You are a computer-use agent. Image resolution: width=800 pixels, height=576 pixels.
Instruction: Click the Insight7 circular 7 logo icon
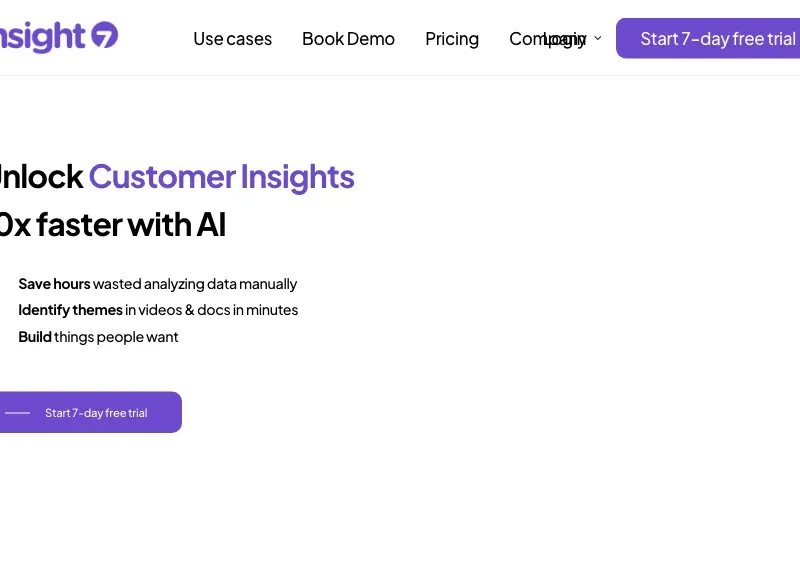pyautogui.click(x=105, y=35)
